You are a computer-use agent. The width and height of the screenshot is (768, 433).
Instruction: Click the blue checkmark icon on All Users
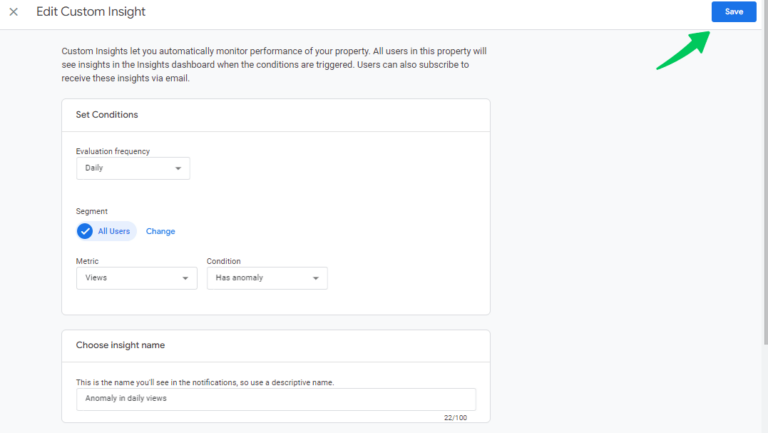[x=85, y=231]
